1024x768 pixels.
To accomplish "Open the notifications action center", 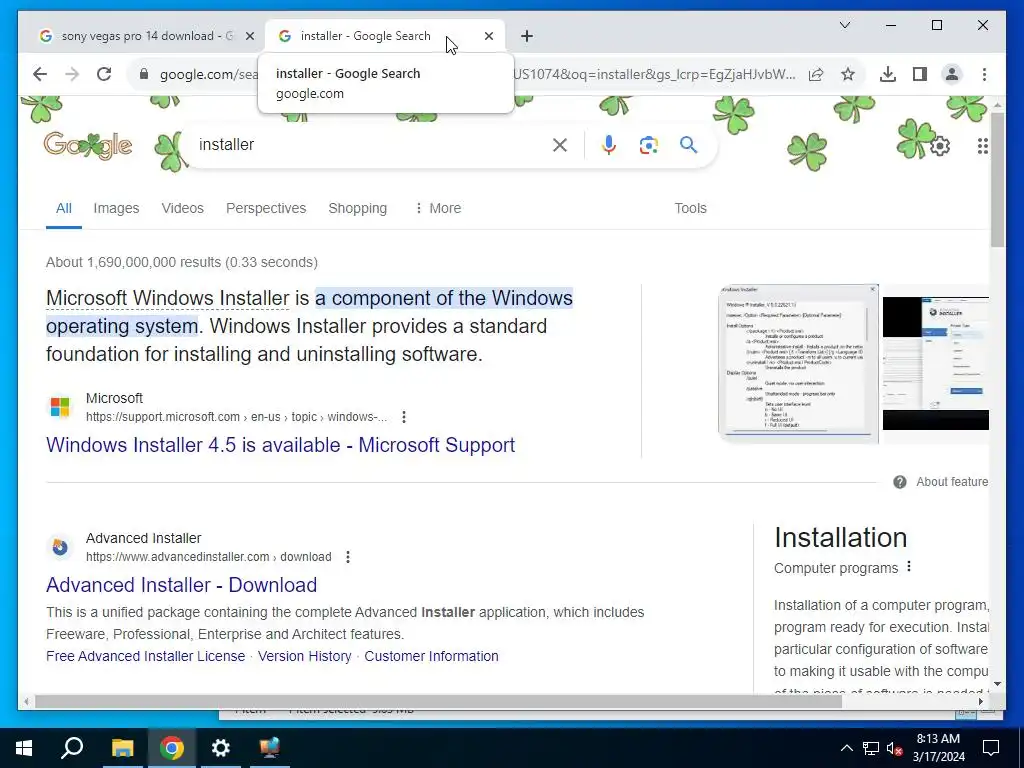I will [x=991, y=748].
